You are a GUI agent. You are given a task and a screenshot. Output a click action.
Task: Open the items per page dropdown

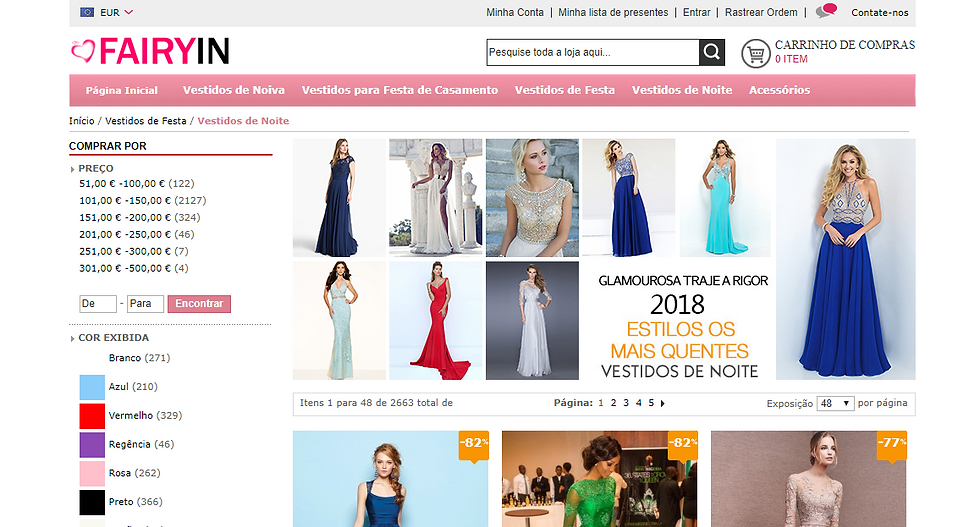[x=835, y=403]
